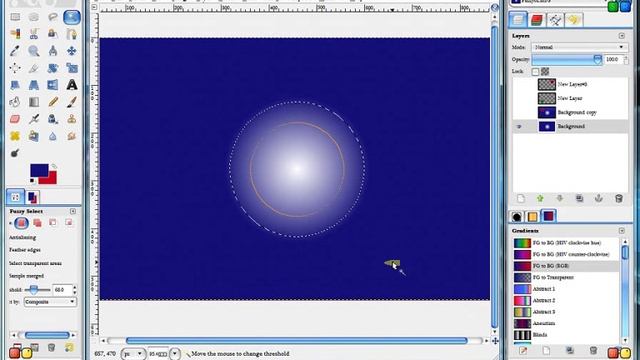Select the Alignment tool
The width and height of the screenshot is (640, 360).
point(15,68)
